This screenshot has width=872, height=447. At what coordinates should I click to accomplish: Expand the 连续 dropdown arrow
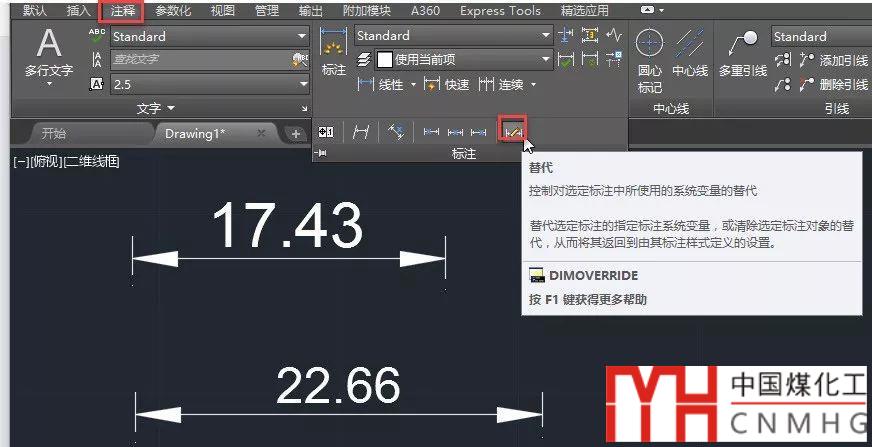533,85
